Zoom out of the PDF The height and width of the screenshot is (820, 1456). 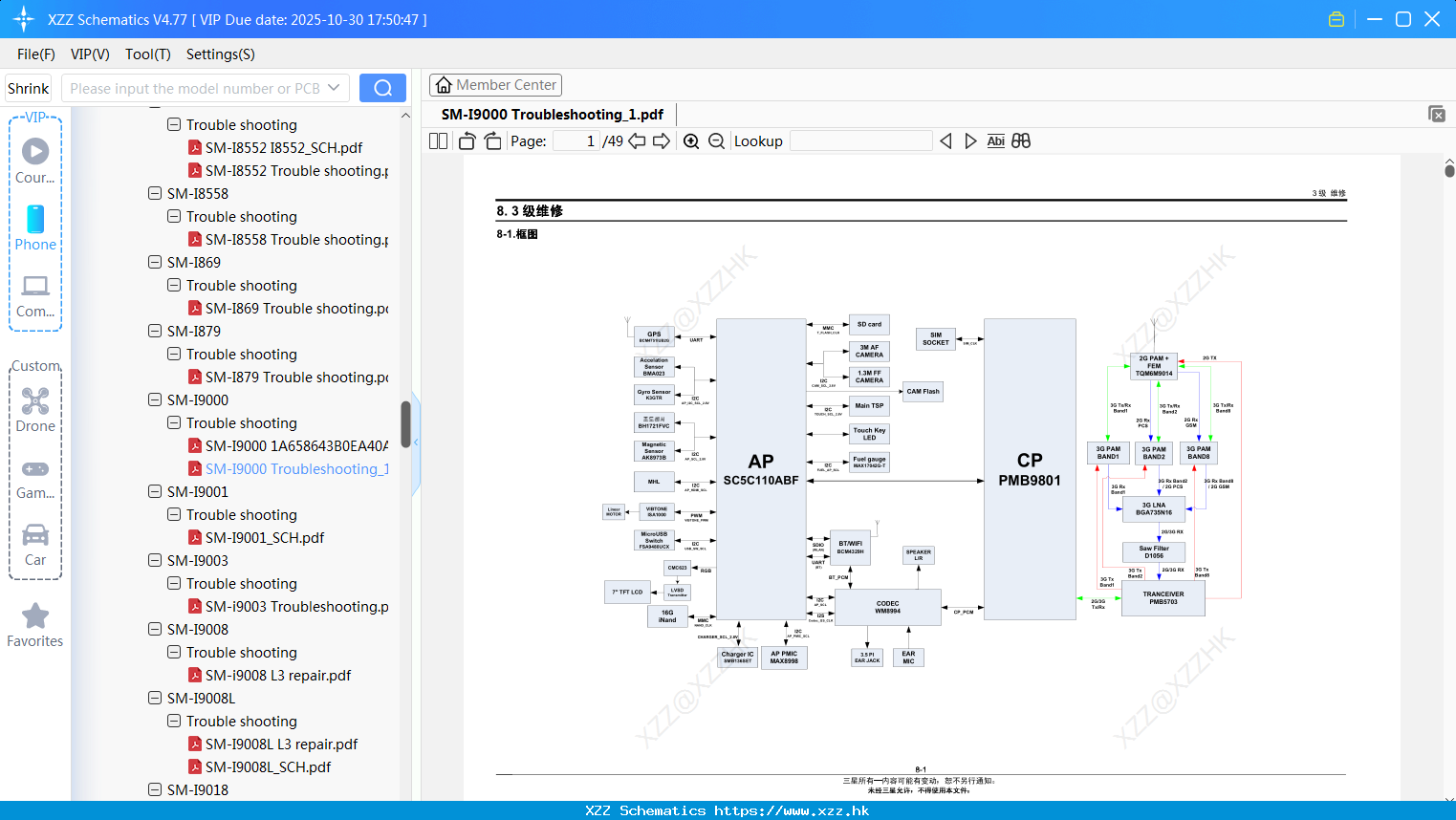point(716,140)
